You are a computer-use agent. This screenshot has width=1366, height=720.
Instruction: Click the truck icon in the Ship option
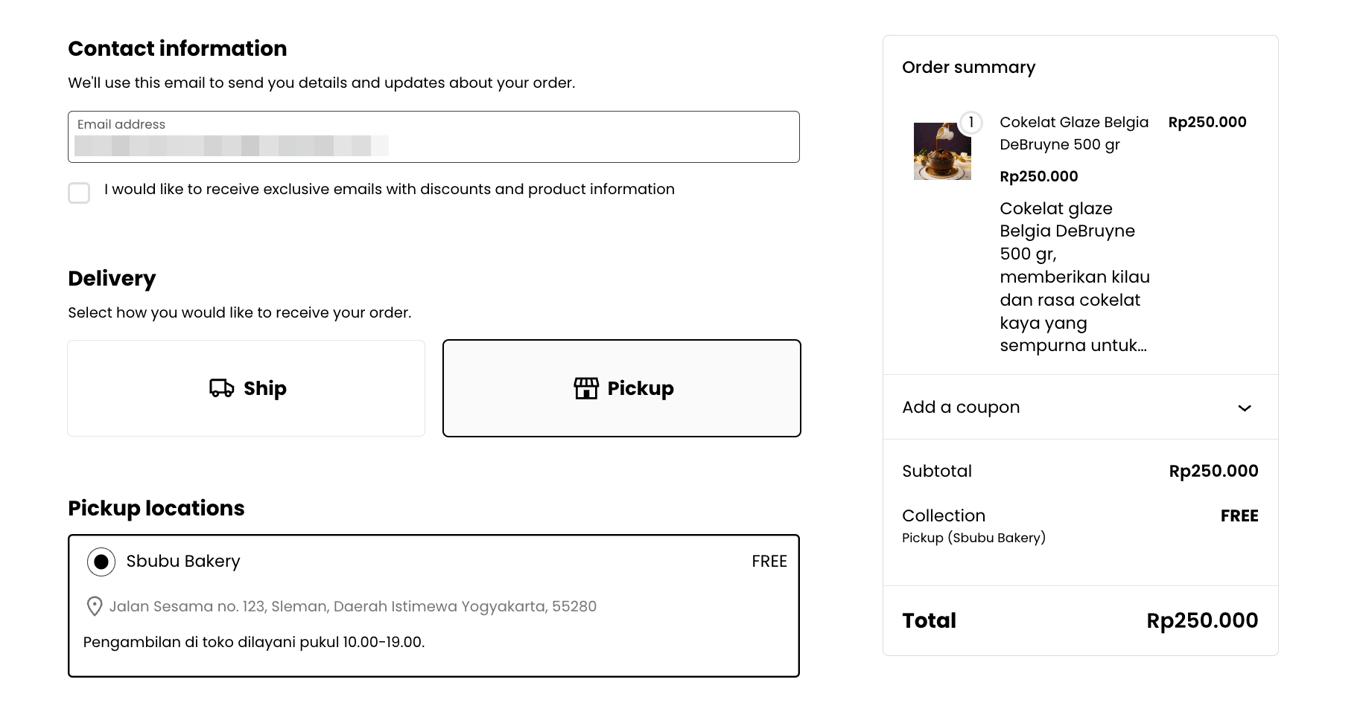tap(219, 388)
